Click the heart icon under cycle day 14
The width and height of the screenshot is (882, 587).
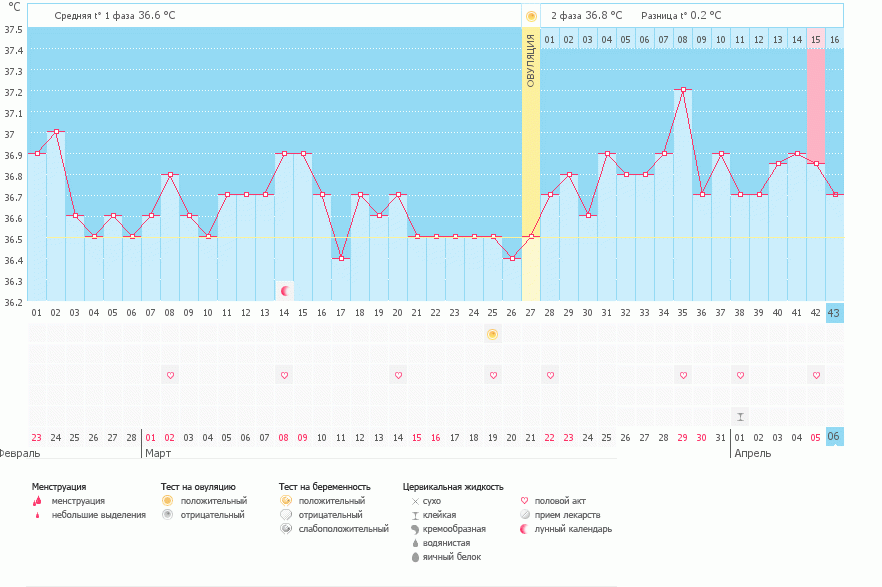[284, 375]
